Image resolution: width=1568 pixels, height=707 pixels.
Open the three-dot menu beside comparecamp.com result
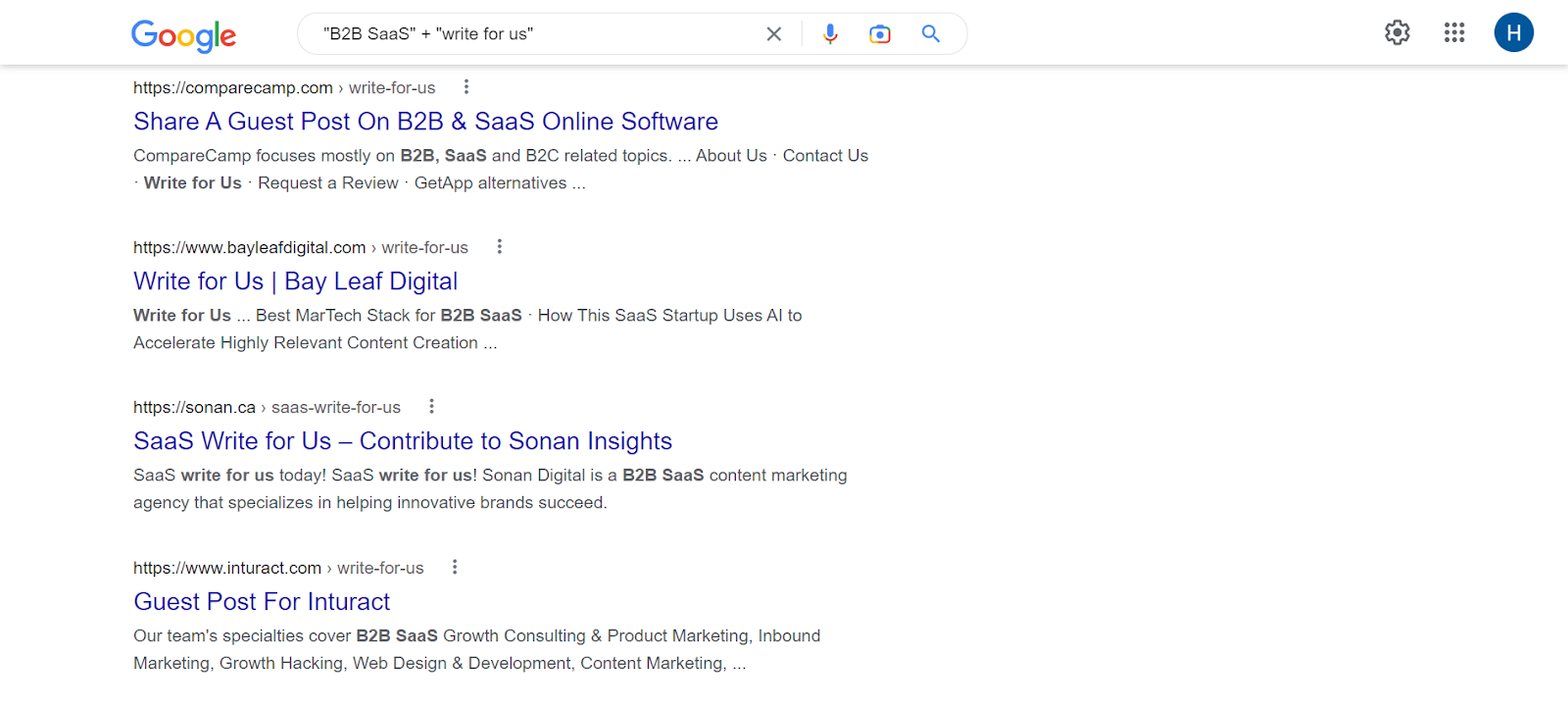pyautogui.click(x=466, y=86)
